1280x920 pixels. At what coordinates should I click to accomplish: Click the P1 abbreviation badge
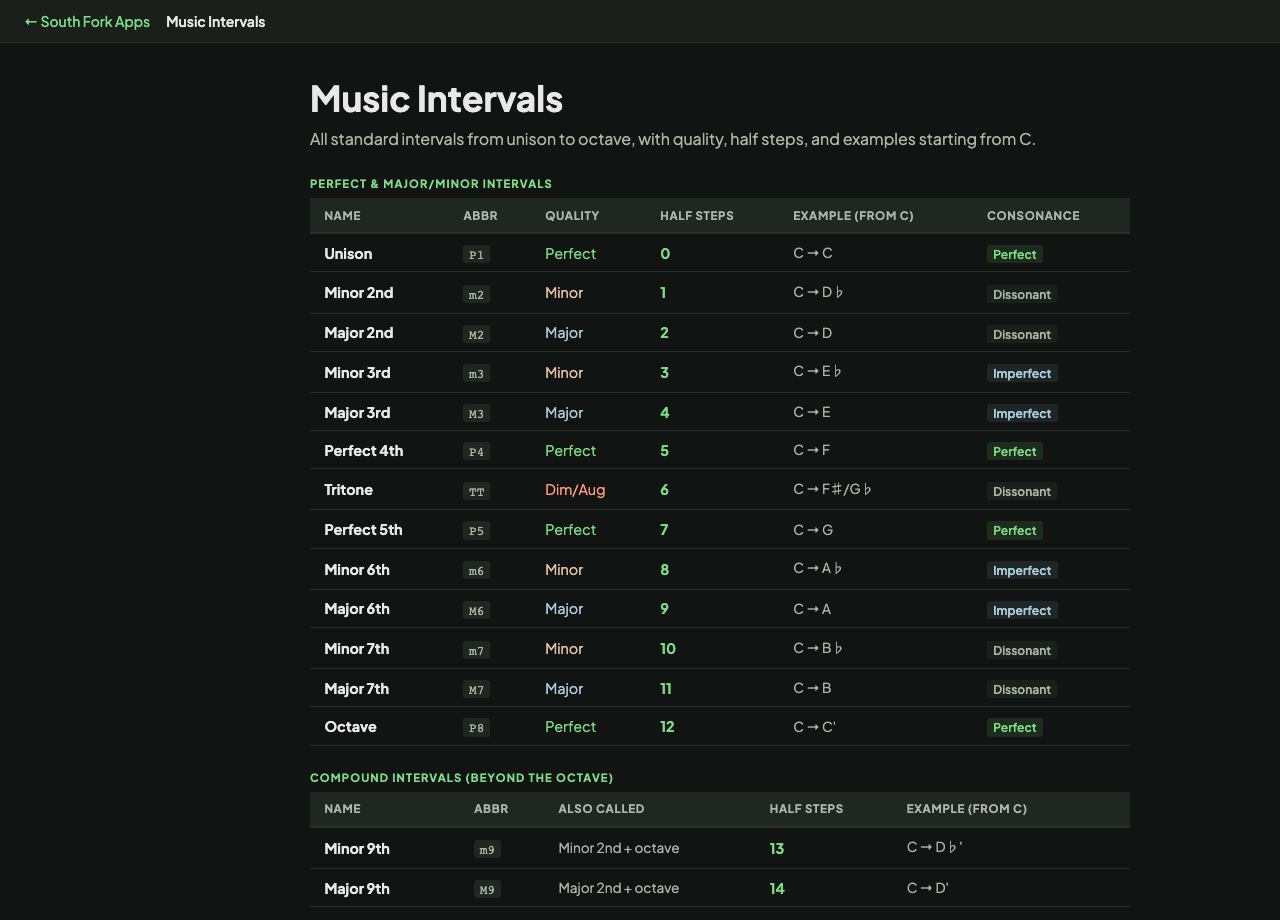click(476, 255)
